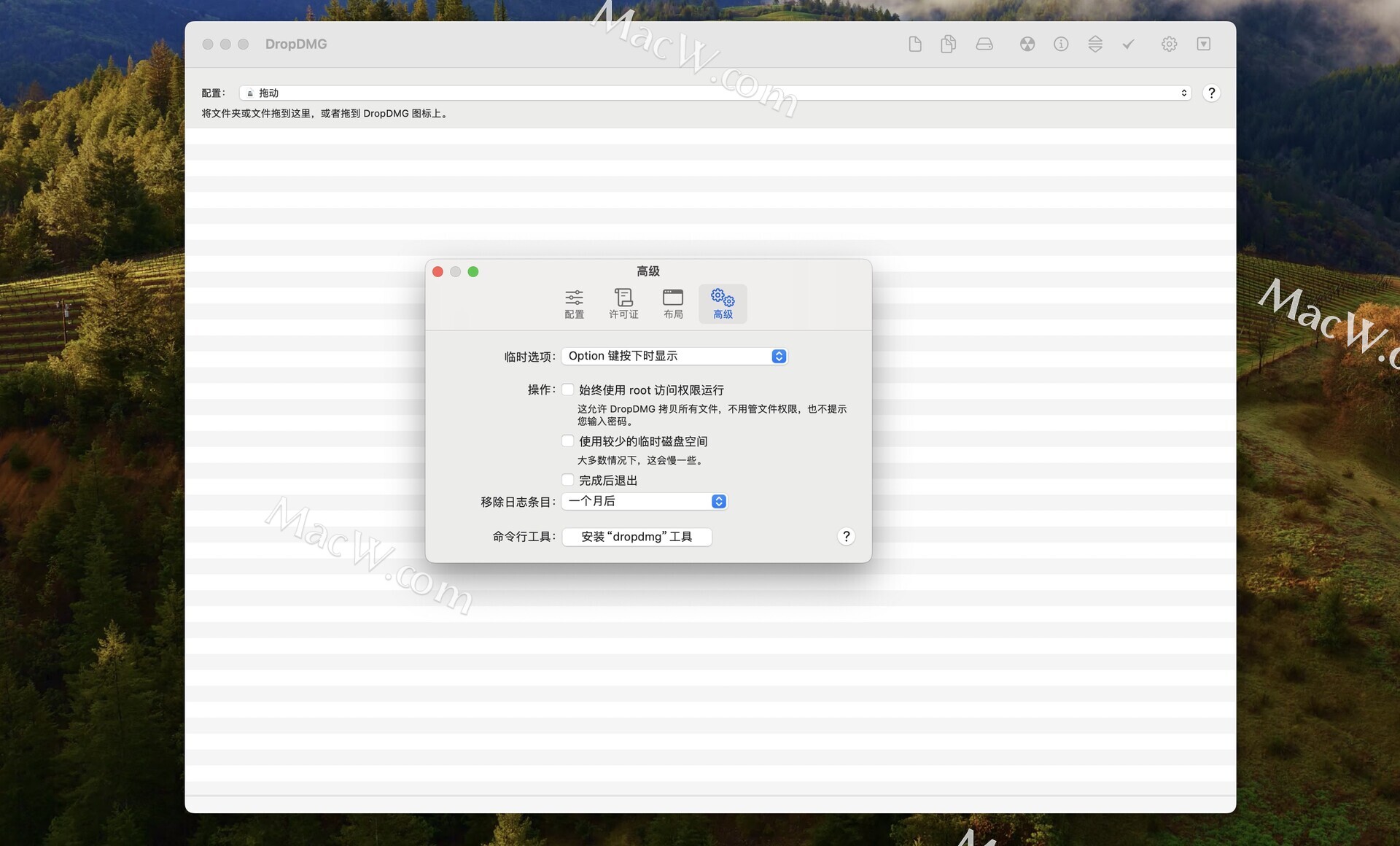Enable 完成后退出 checkbox
This screenshot has width=1400, height=846.
coord(567,481)
